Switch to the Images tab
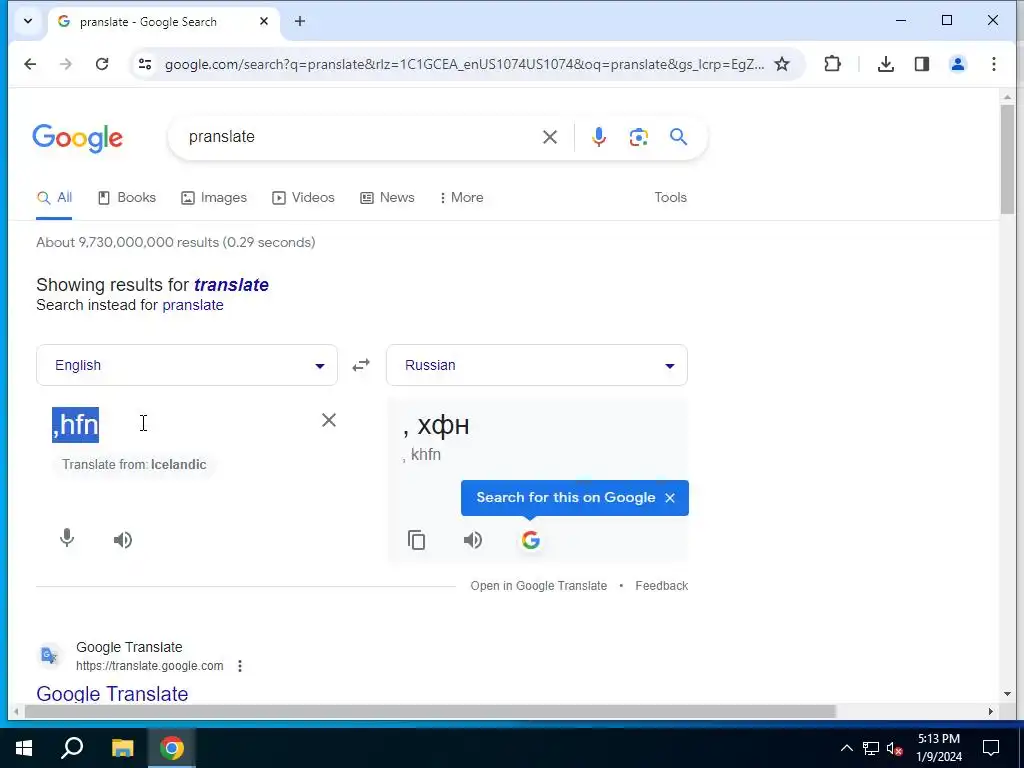Screen dimensions: 1024x768 pos(214,197)
